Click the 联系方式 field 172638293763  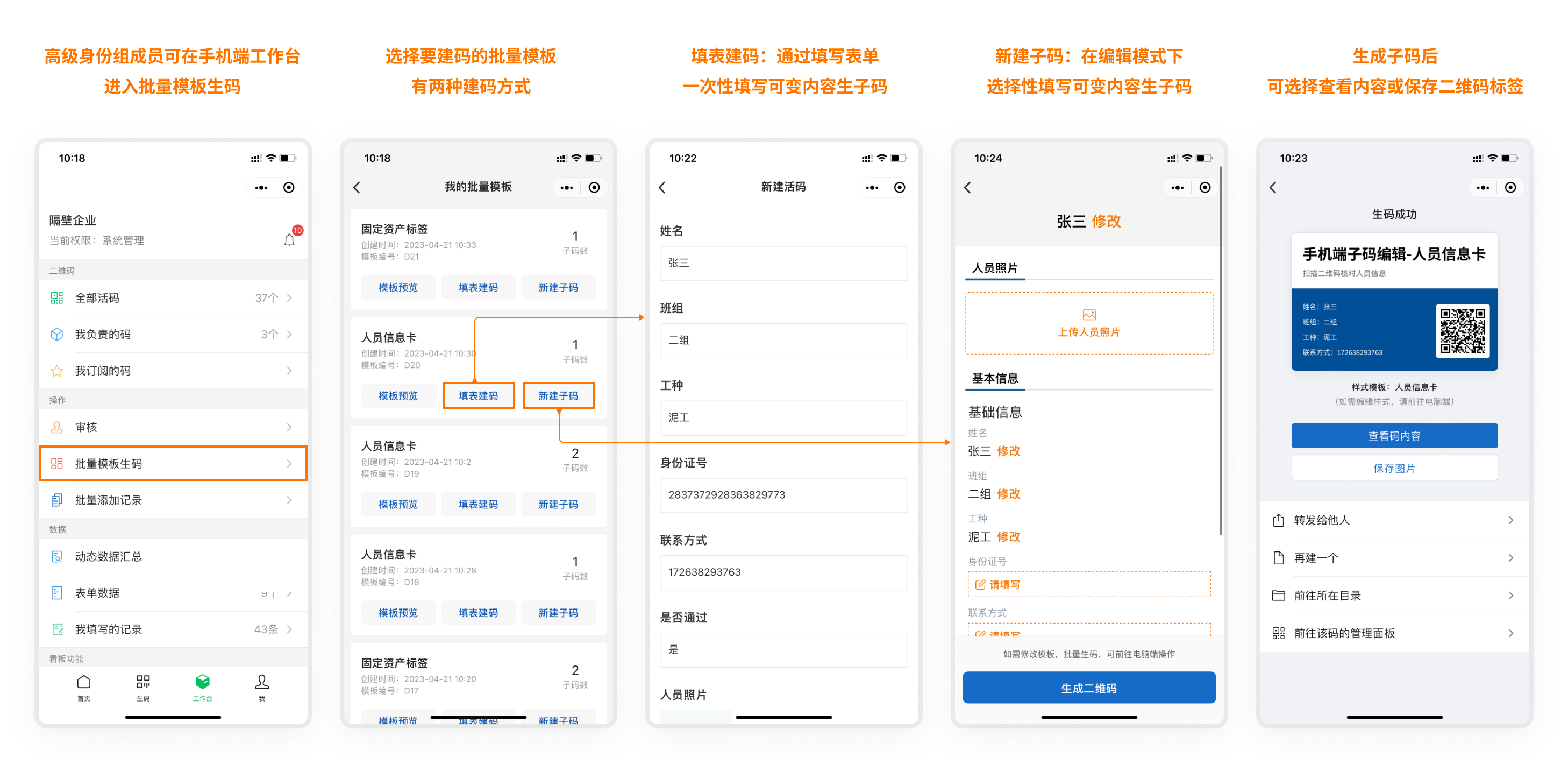(x=784, y=573)
